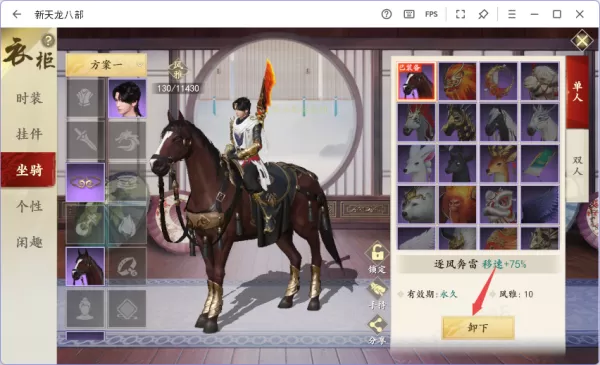Viewport: 600px width, 365px height.
Task: Select the empty dragon ornament slot
Action: coord(127,140)
